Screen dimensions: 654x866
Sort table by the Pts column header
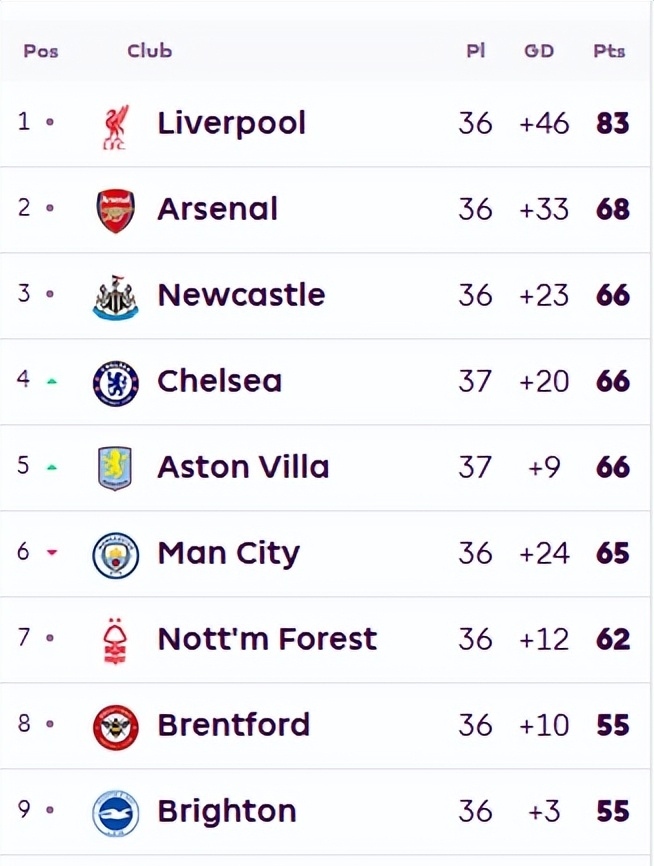(609, 51)
